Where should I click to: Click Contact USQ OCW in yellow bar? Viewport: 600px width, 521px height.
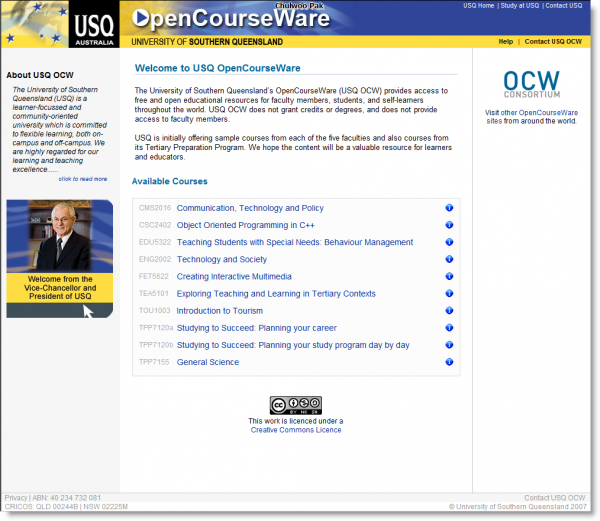[553, 42]
